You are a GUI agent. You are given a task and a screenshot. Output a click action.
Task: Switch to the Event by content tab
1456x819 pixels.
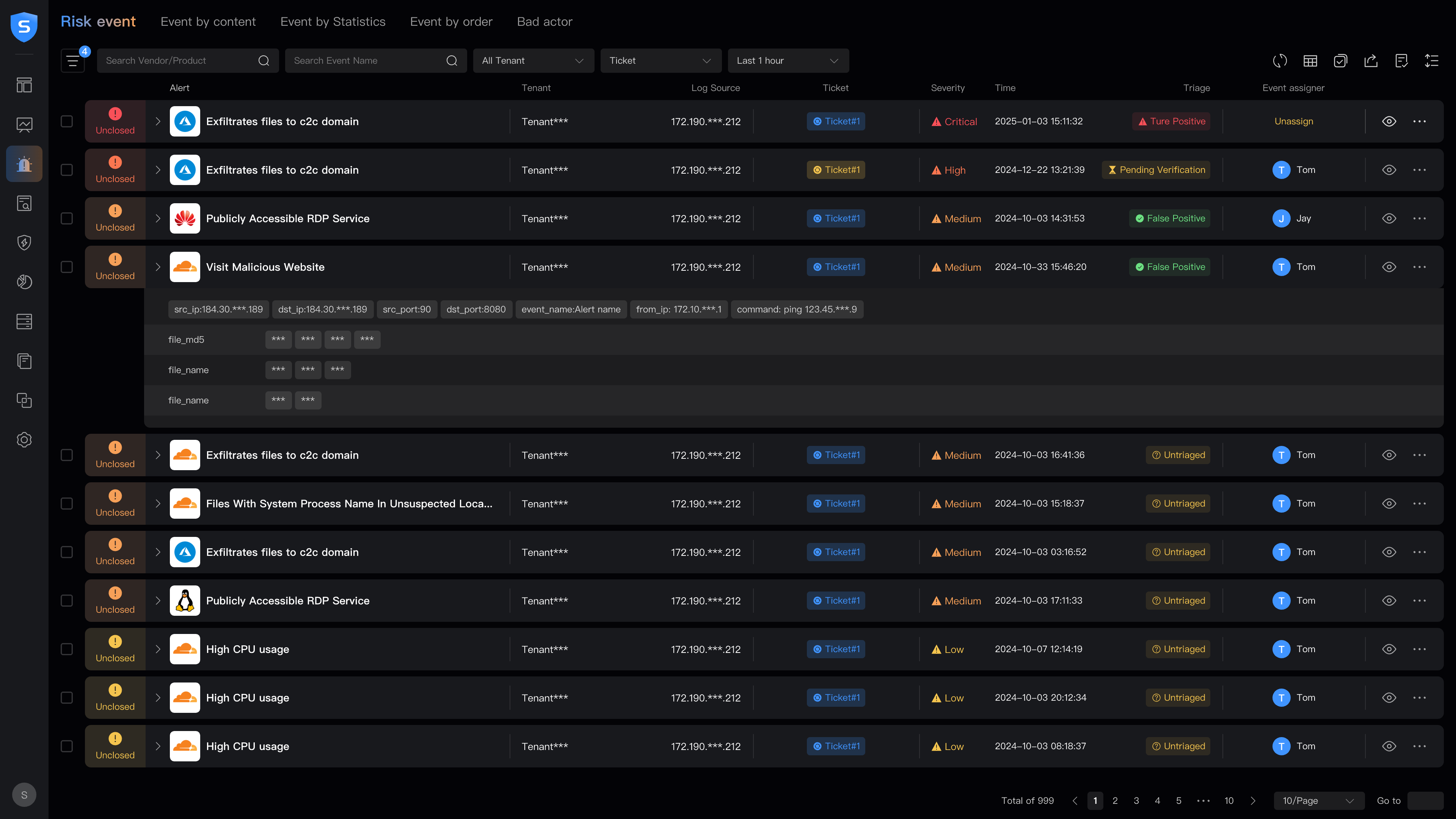pyautogui.click(x=208, y=22)
